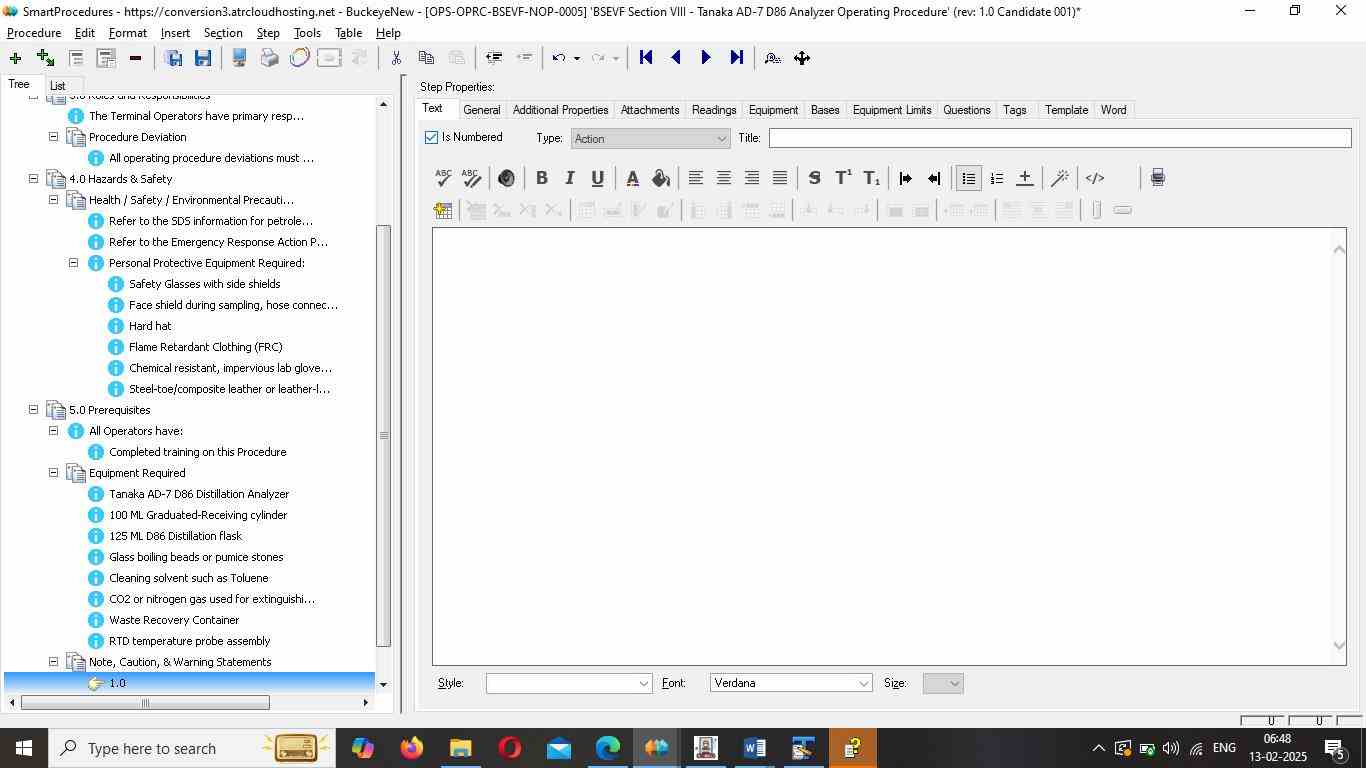Screen dimensions: 1366x768
Task: Collapse the Equipment Required node
Action: (x=53, y=473)
